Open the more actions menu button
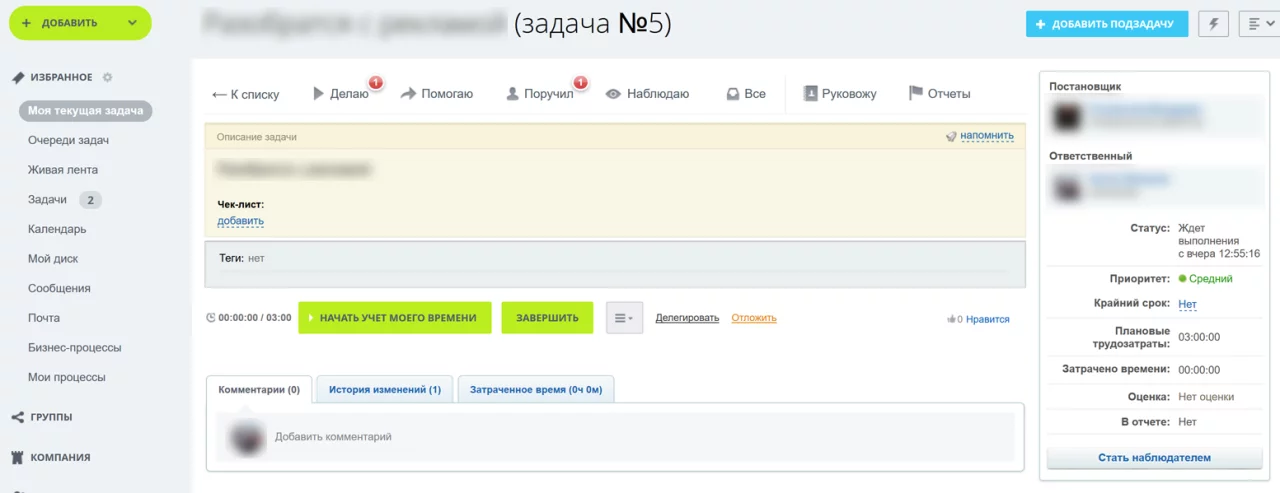1280x493 pixels. click(624, 318)
